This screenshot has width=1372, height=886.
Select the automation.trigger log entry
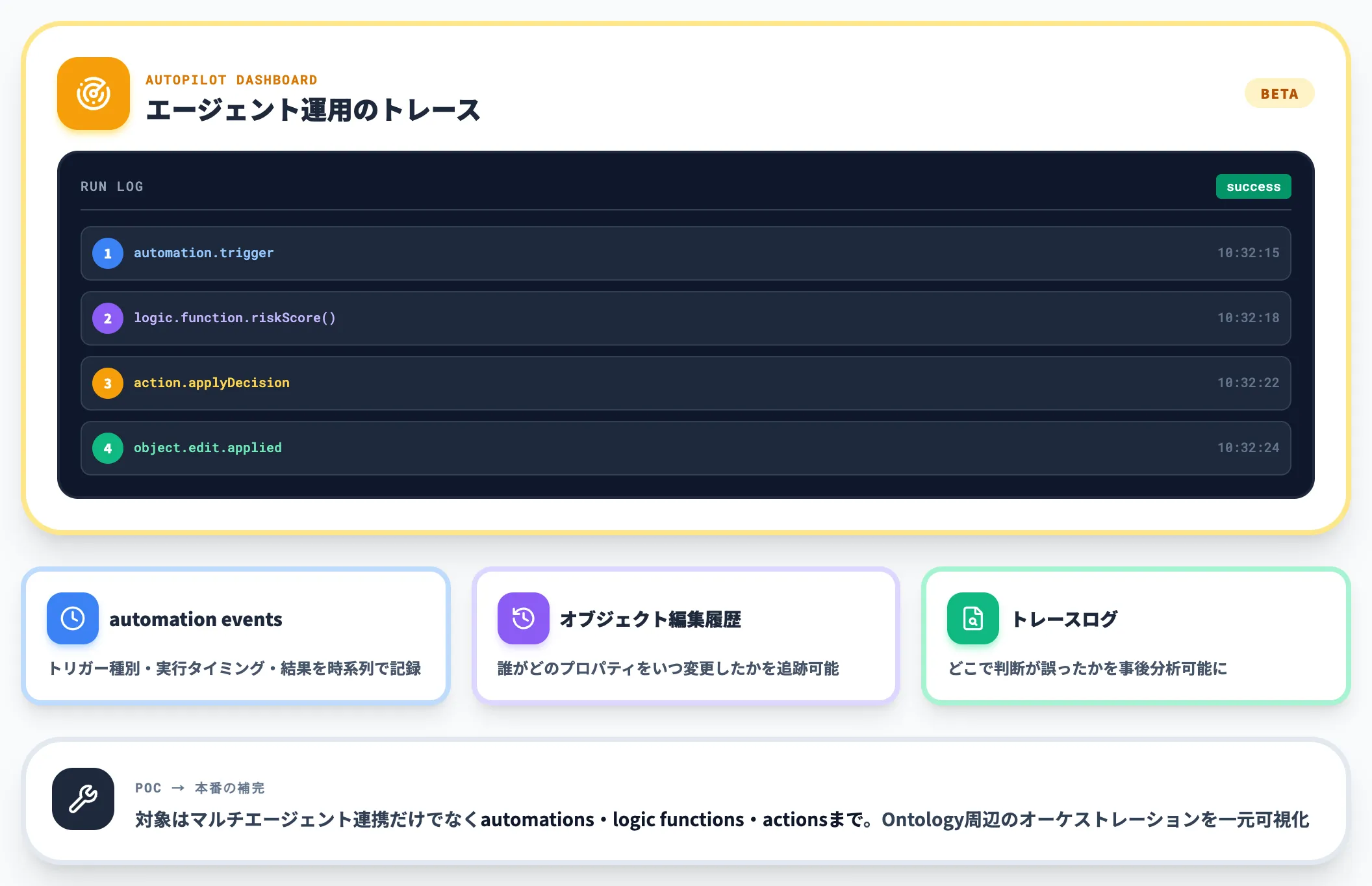pos(685,253)
